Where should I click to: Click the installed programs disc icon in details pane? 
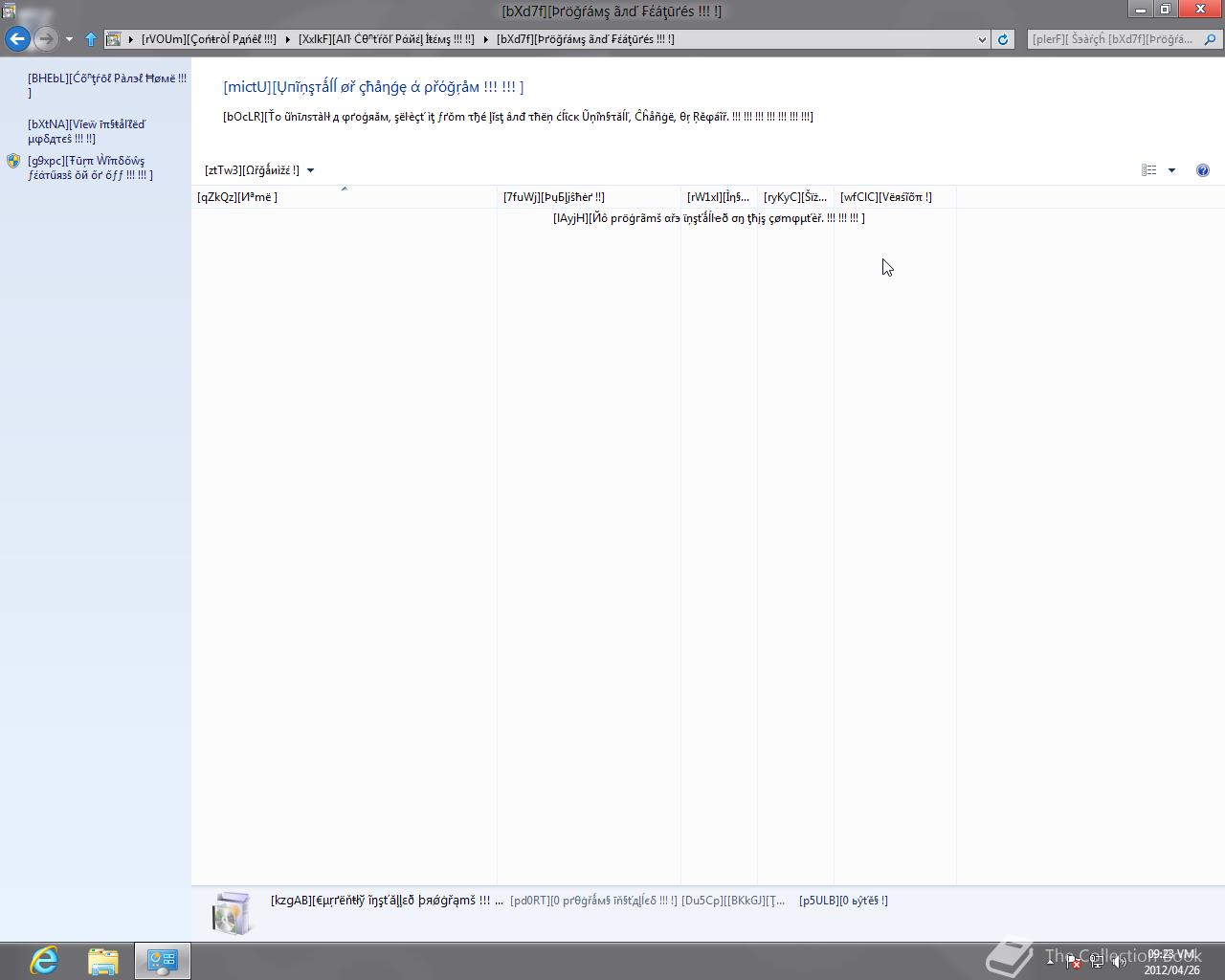pyautogui.click(x=232, y=913)
